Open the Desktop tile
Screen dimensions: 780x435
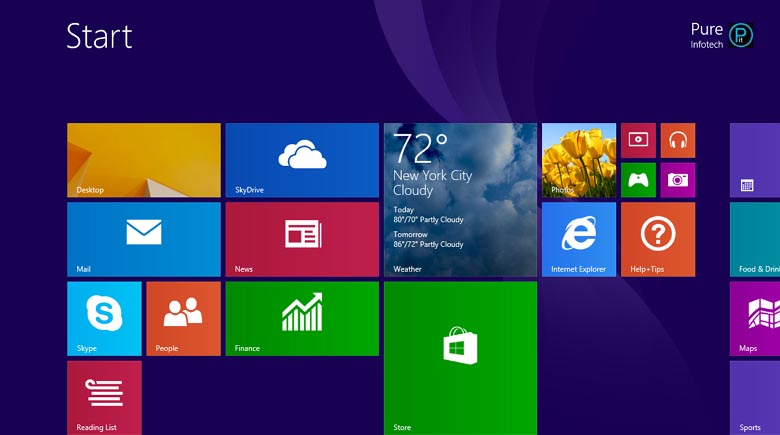[144, 160]
